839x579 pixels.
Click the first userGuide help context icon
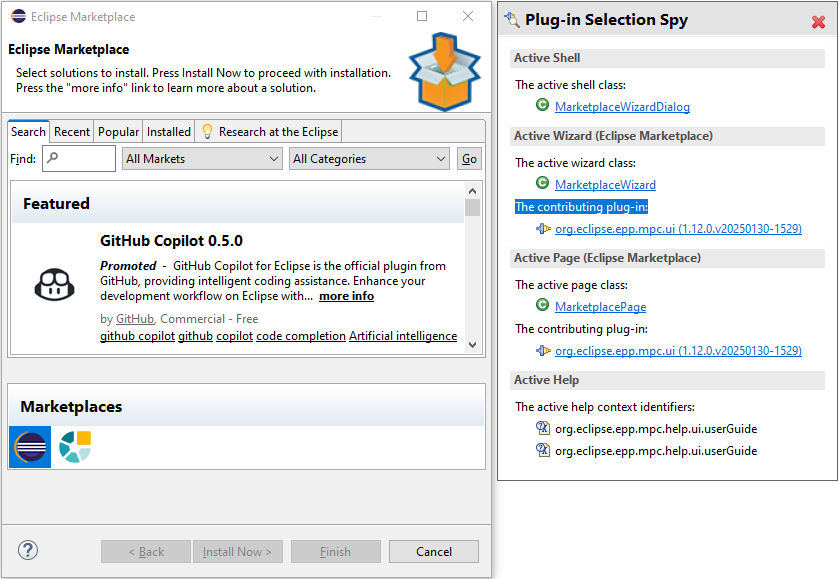tap(542, 428)
